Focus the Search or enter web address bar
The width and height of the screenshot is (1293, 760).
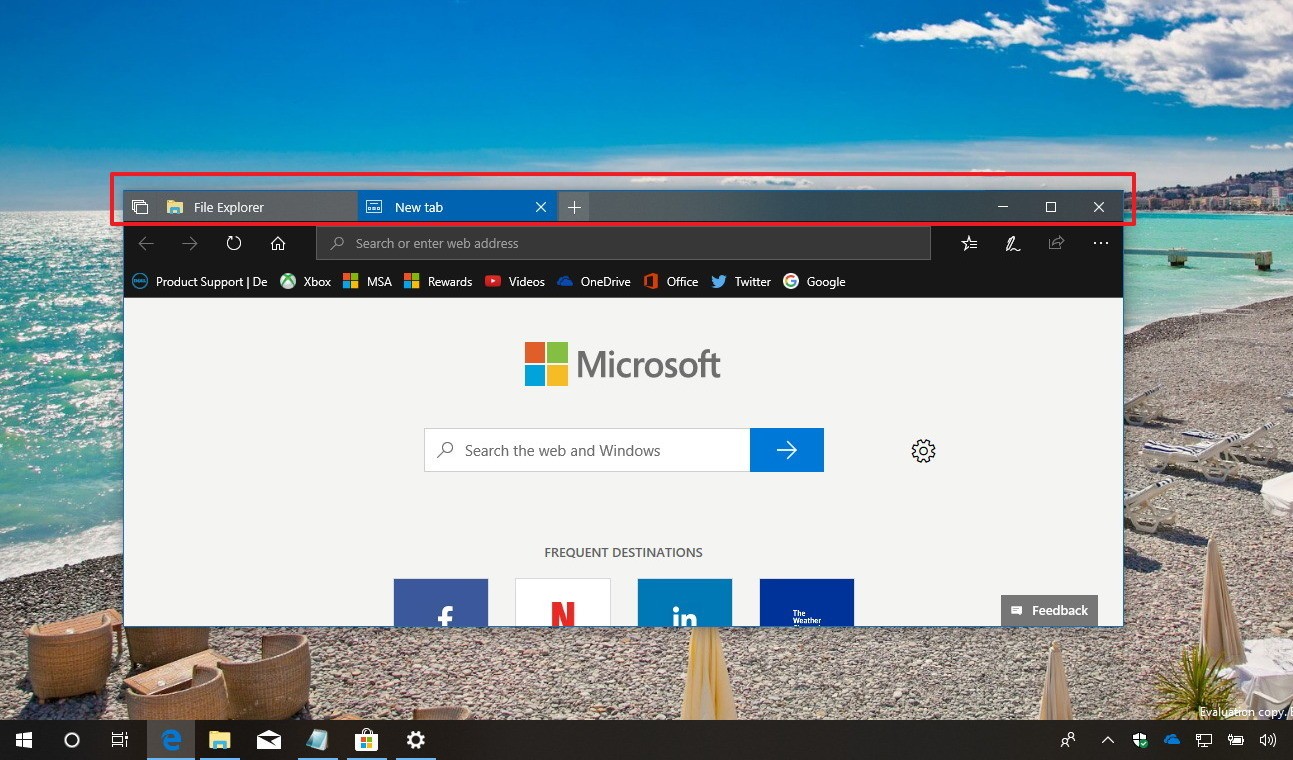point(623,243)
